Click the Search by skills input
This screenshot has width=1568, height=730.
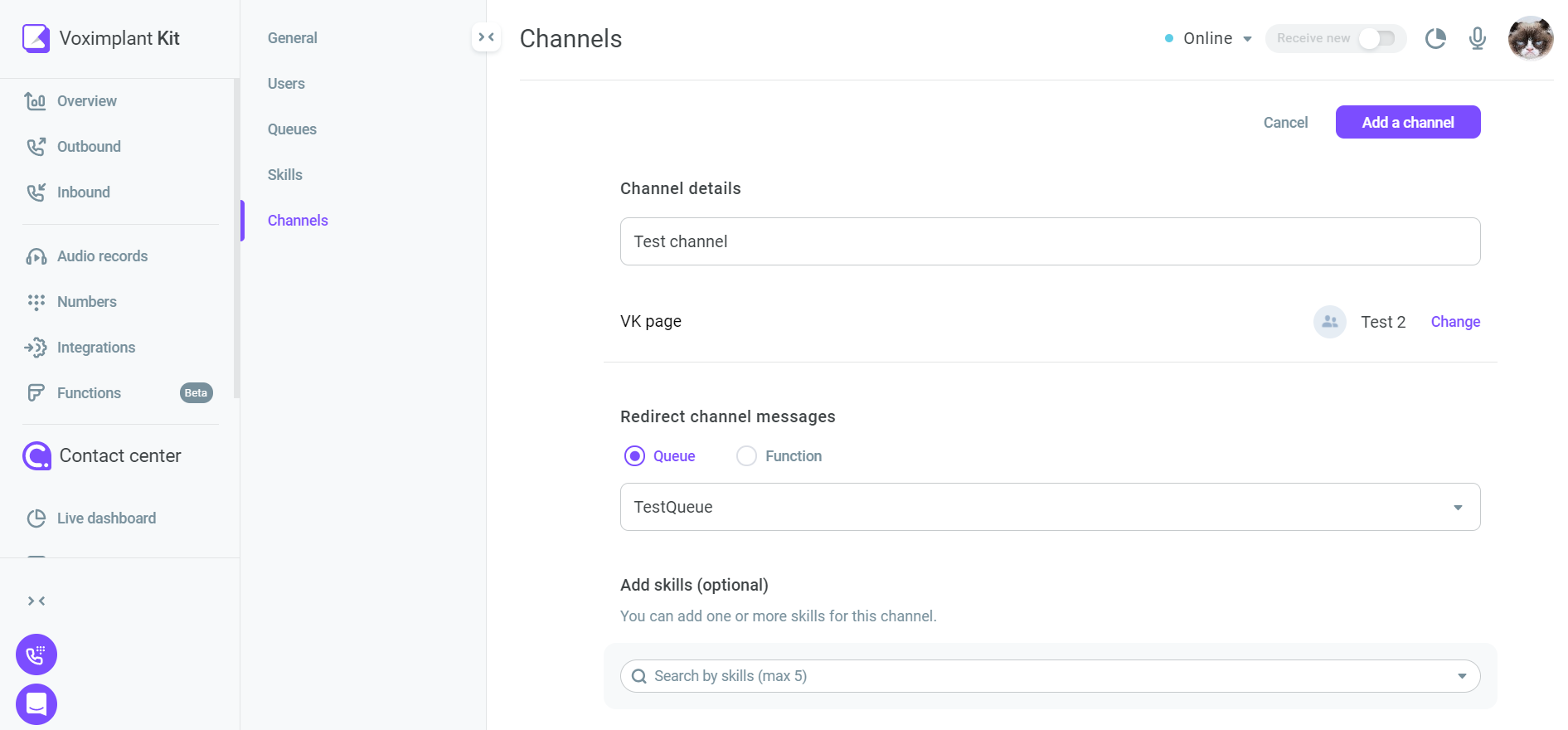[1050, 676]
